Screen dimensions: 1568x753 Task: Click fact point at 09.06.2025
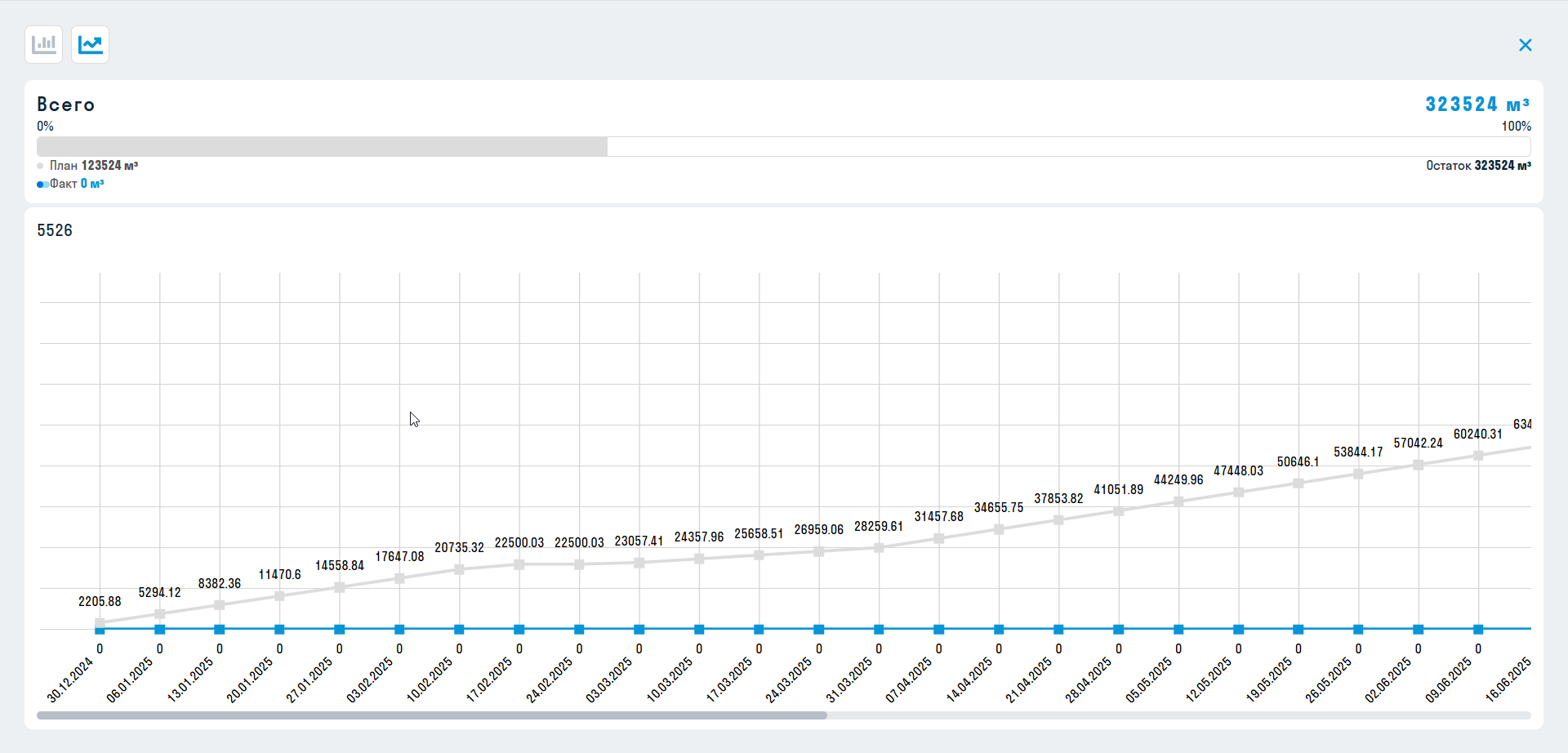coord(1478,630)
